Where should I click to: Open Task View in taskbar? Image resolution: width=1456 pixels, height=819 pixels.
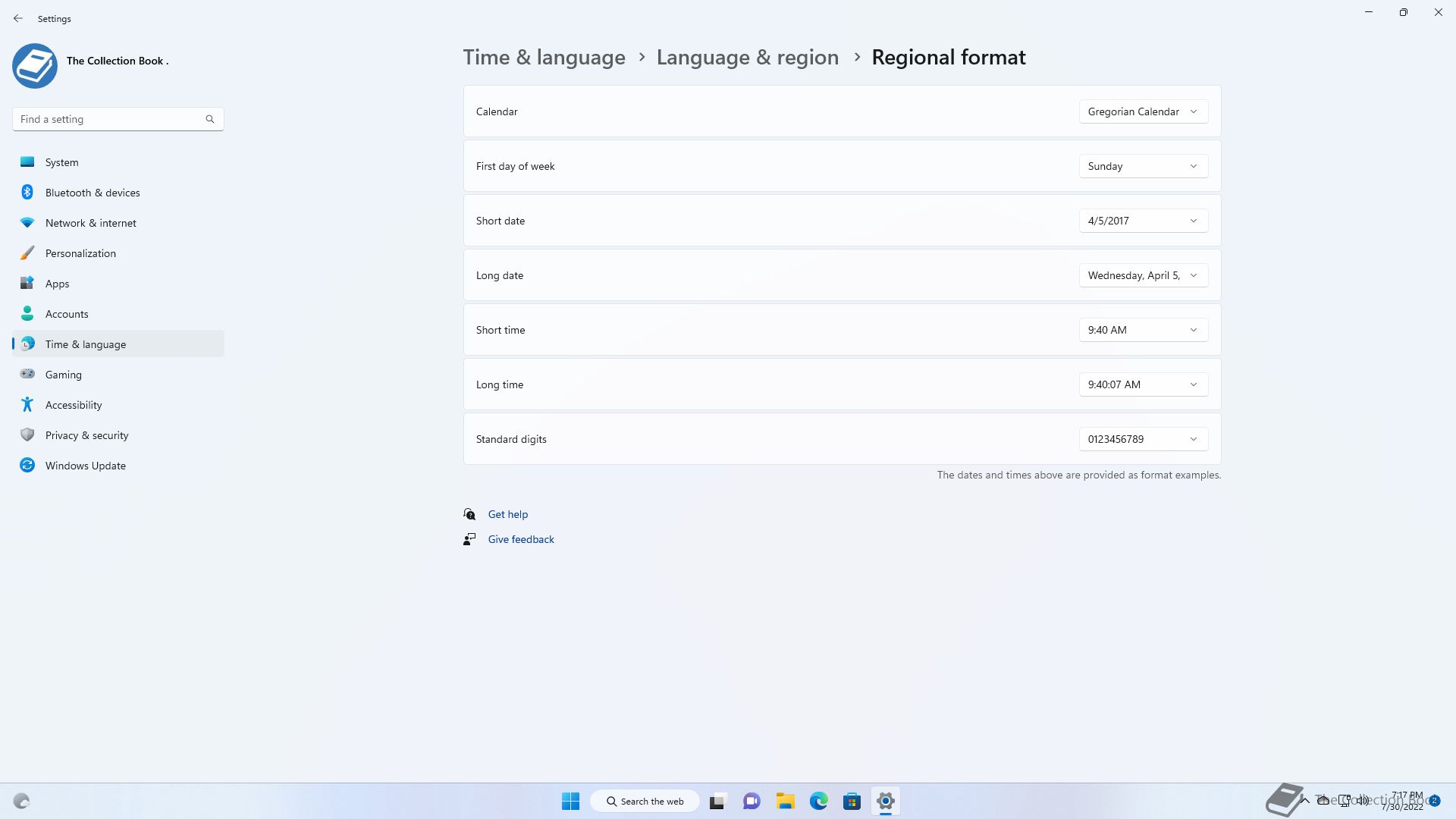pyautogui.click(x=717, y=801)
